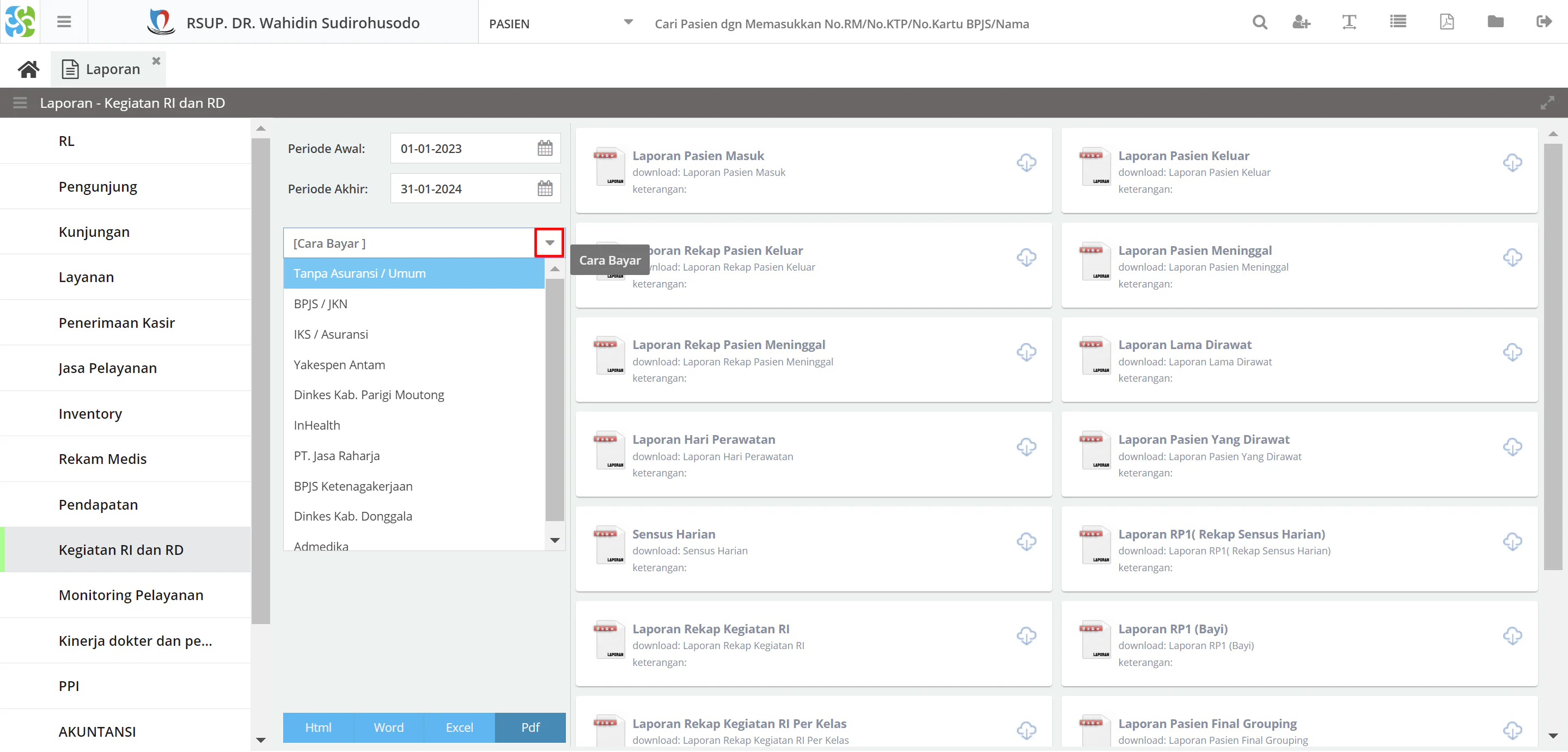Select BPJS Ketenagakerjaan option

[413, 486]
